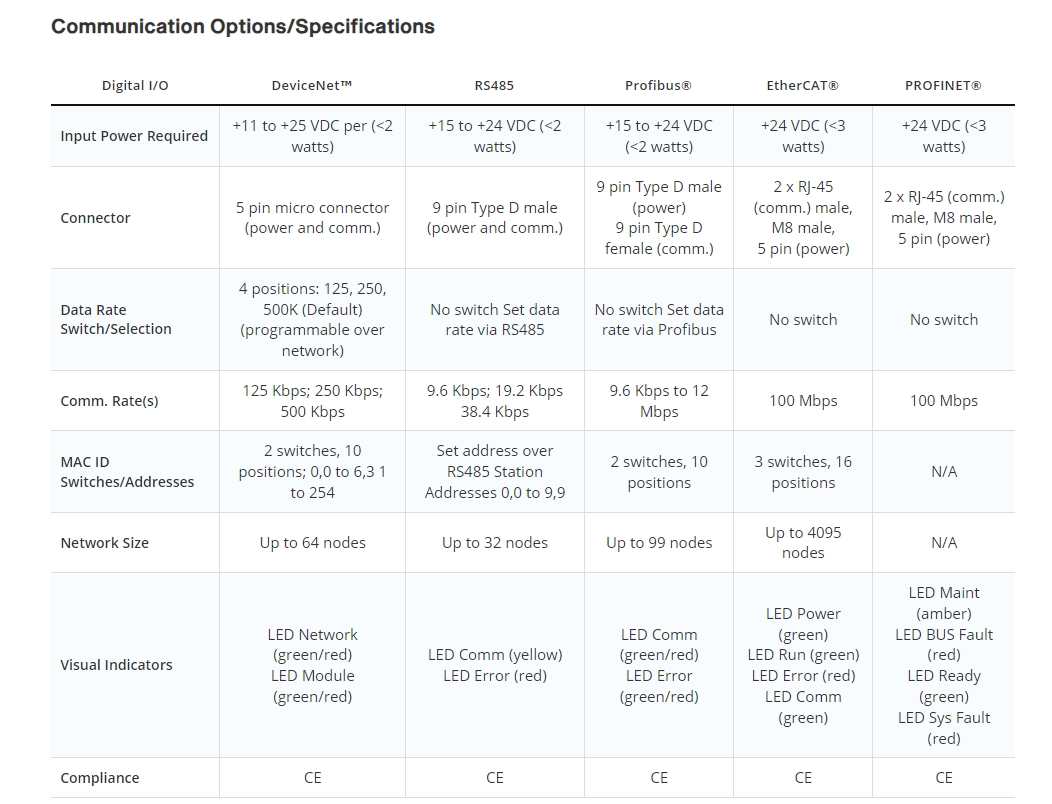
Task: Click the Digital I/O header cell
Action: click(x=135, y=85)
